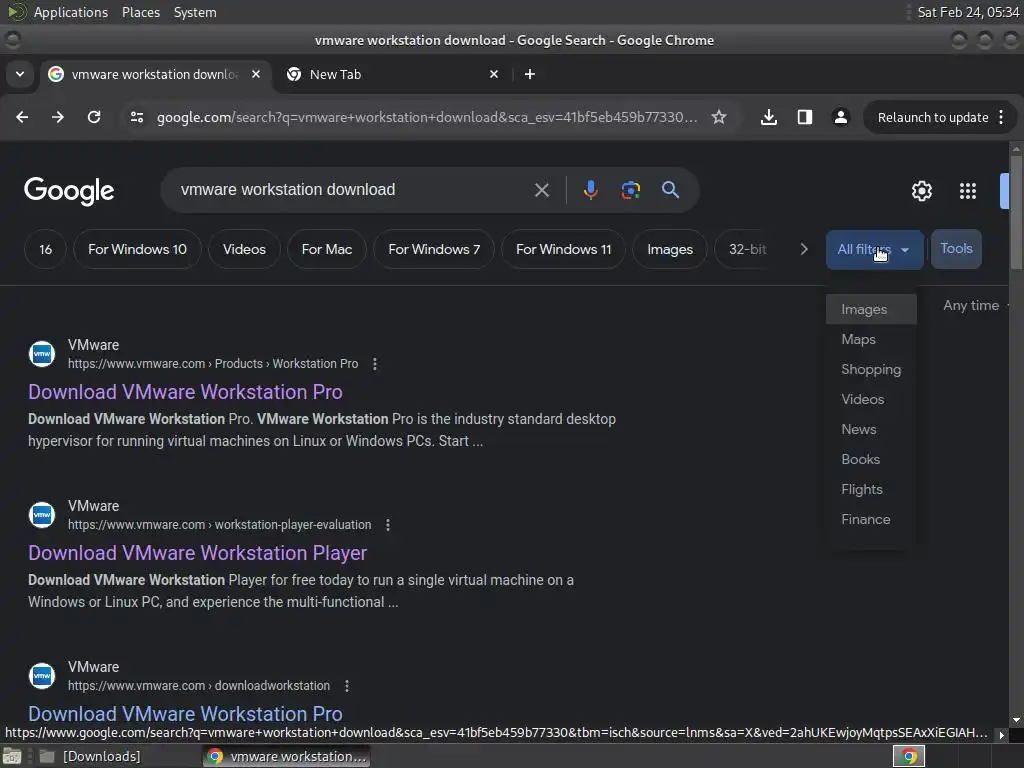Screen dimensions: 1024x768
Task: Select Maps from the filters menu
Action: tap(871, 340)
